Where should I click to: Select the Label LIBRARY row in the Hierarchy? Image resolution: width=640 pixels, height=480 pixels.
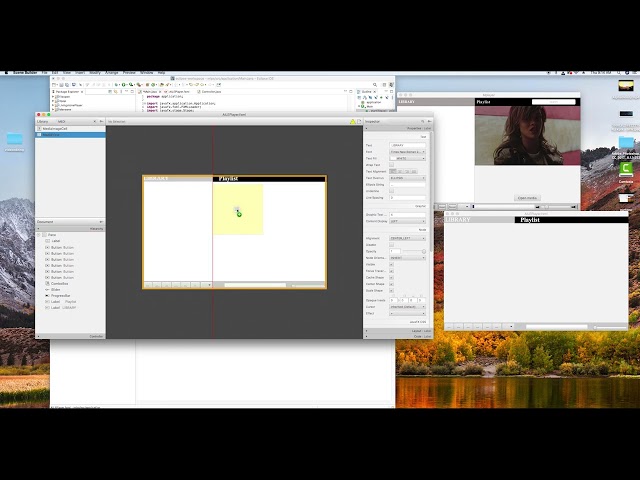70,308
